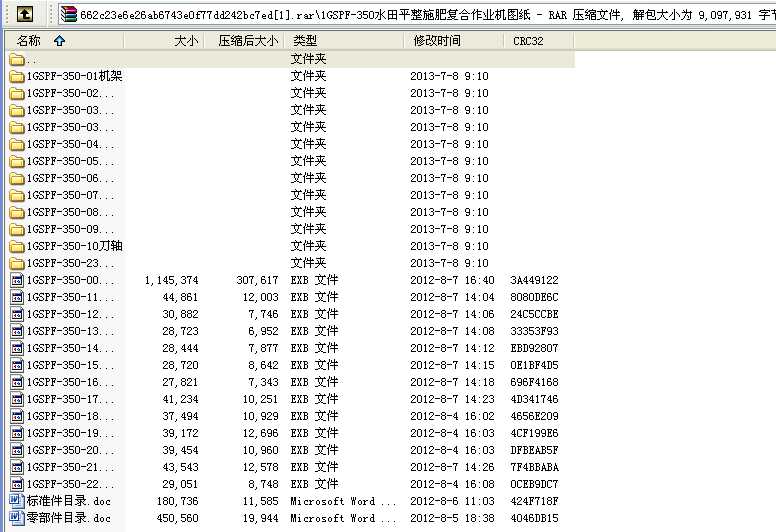Click EXB file icon of 1GSPF-350-14...

pyautogui.click(x=17, y=348)
